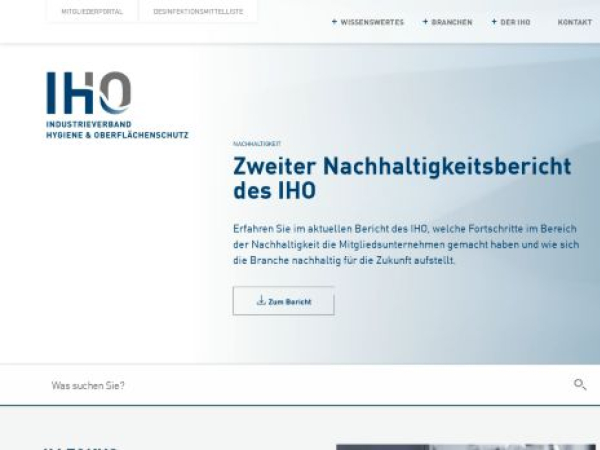Click the plus icon beside Der IHO
Screen dimensions: 600x450
click(x=494, y=22)
